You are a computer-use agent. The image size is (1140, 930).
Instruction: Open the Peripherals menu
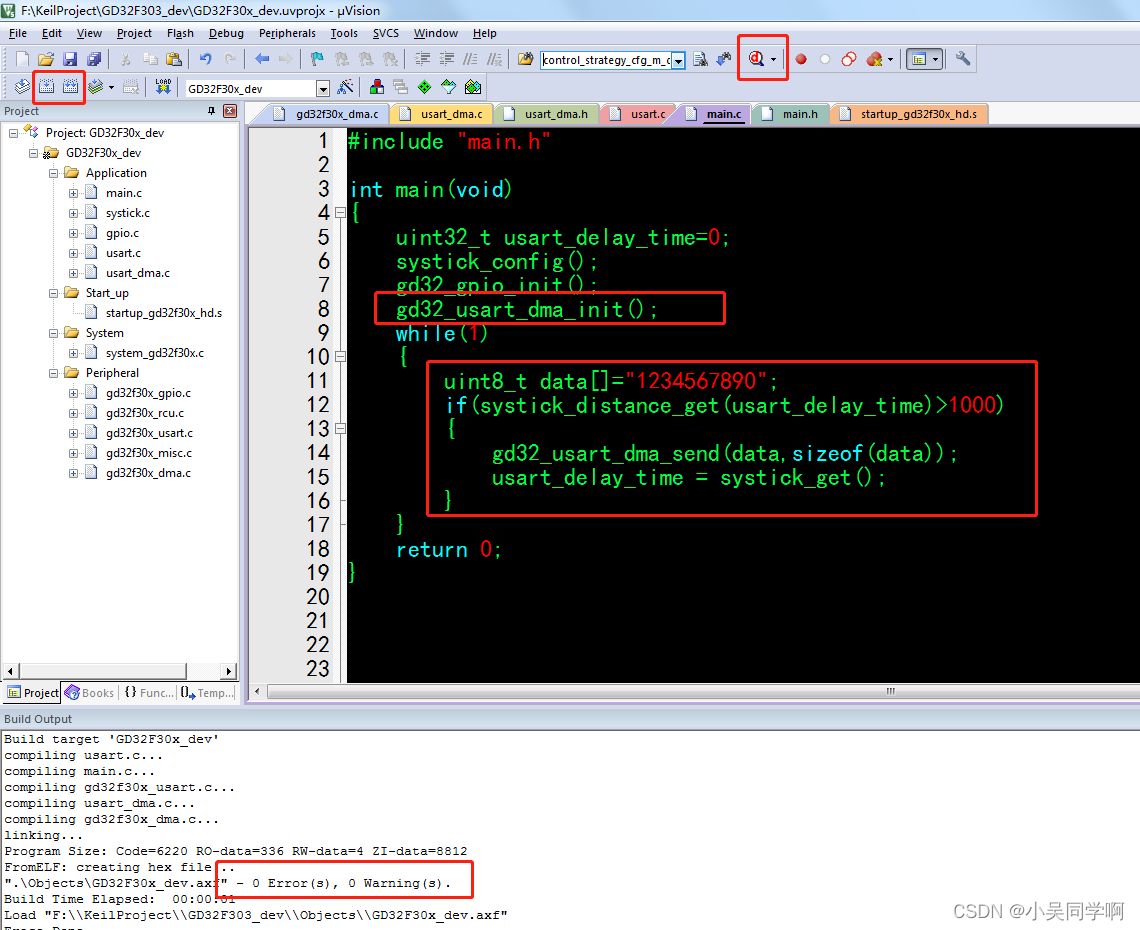coord(287,33)
